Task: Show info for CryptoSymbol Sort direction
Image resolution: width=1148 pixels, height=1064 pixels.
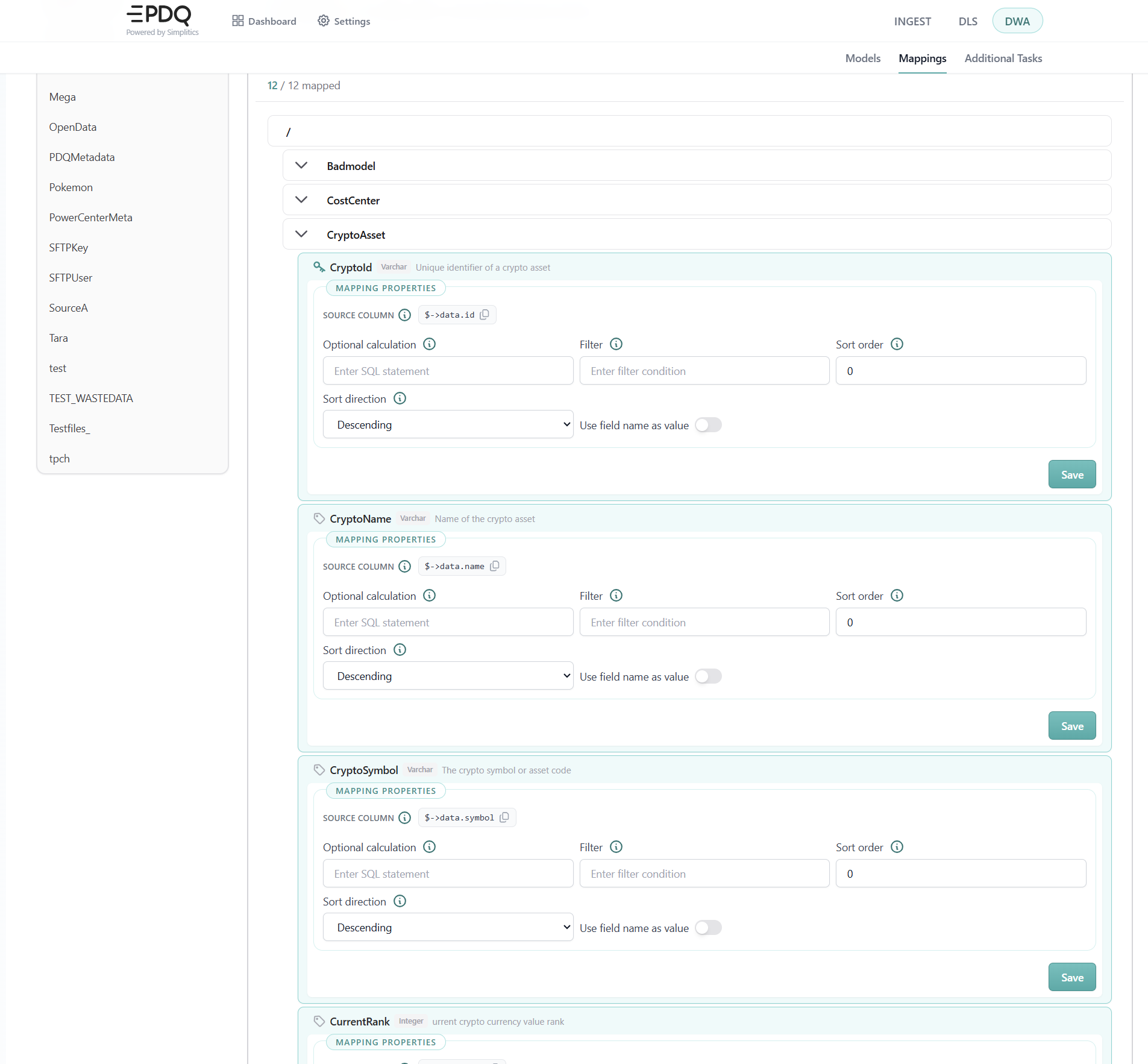Action: click(400, 901)
